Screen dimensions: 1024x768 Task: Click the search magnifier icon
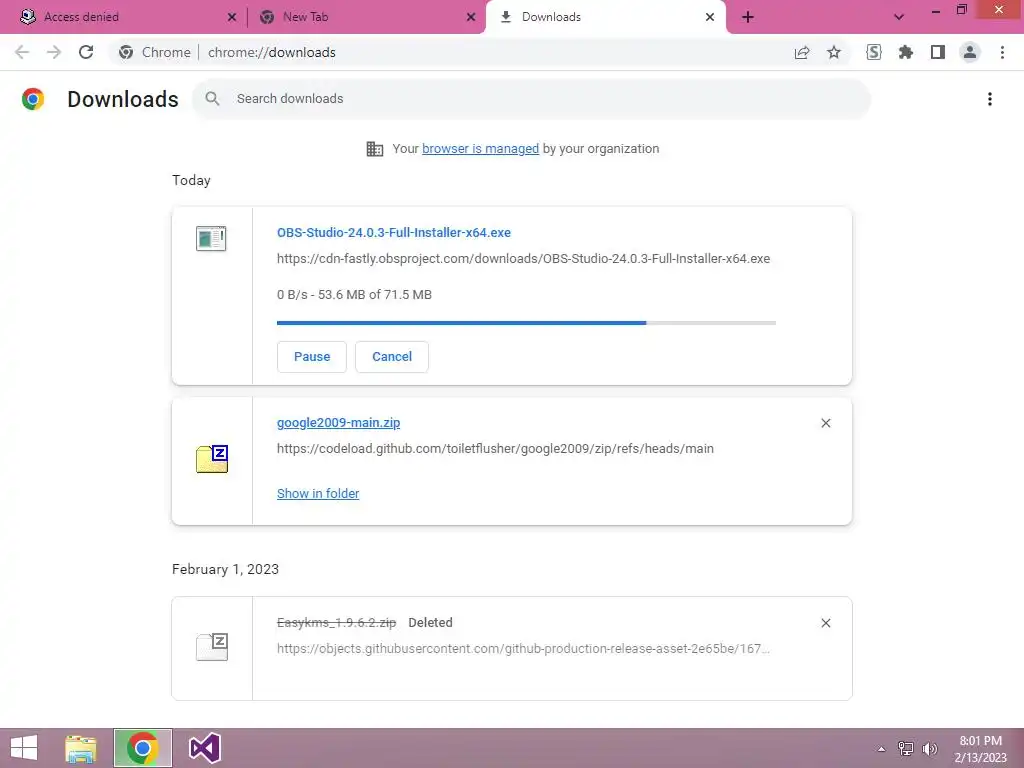point(212,99)
